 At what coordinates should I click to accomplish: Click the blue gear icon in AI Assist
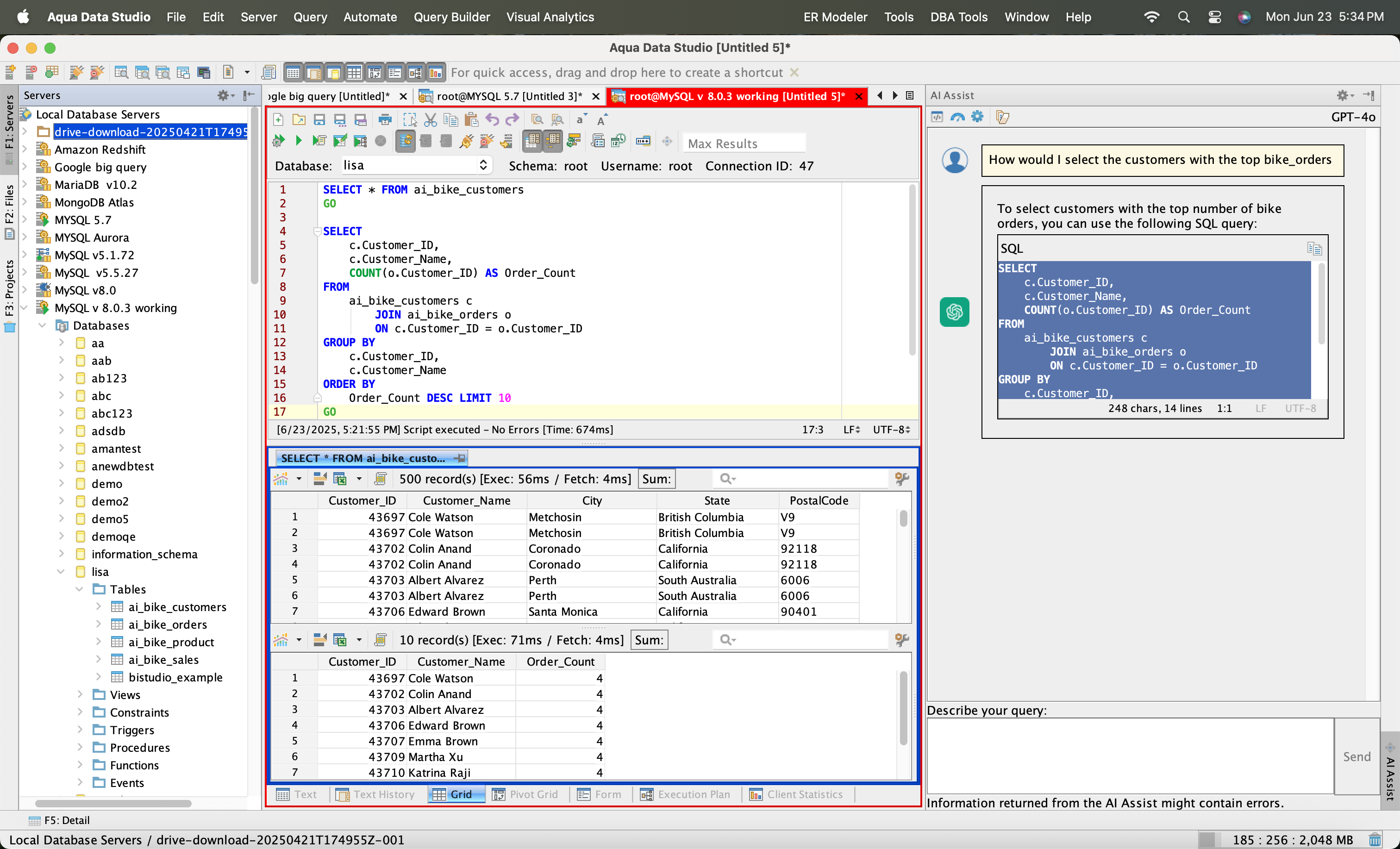pos(977,117)
